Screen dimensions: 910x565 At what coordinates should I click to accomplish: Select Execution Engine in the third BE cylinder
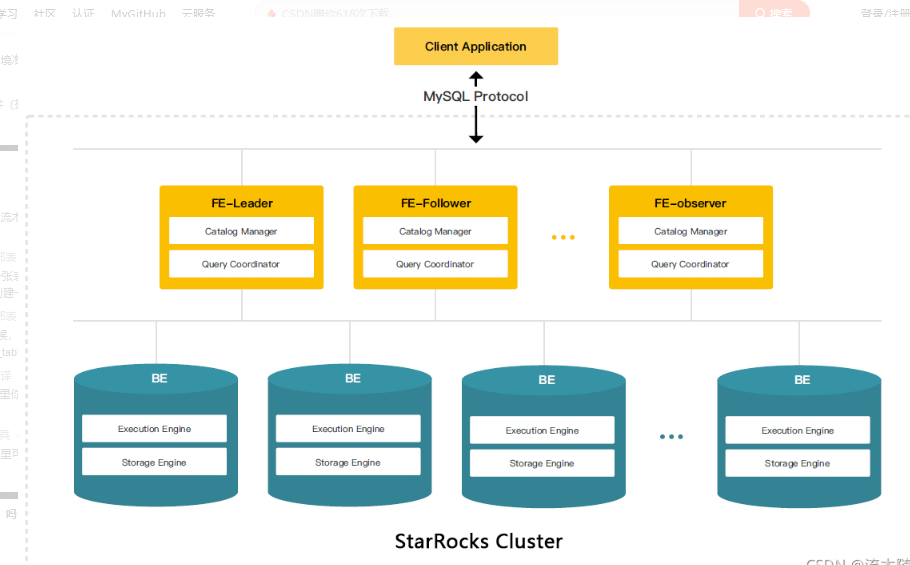tap(542, 430)
